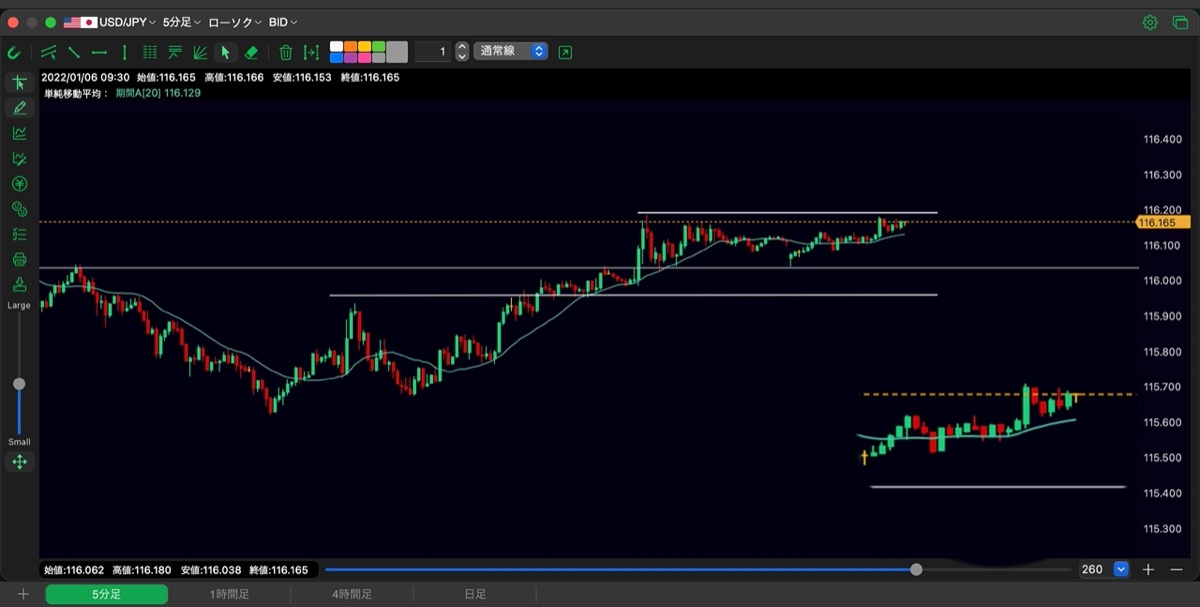Click the line width number field
The width and height of the screenshot is (1200, 607).
433,51
